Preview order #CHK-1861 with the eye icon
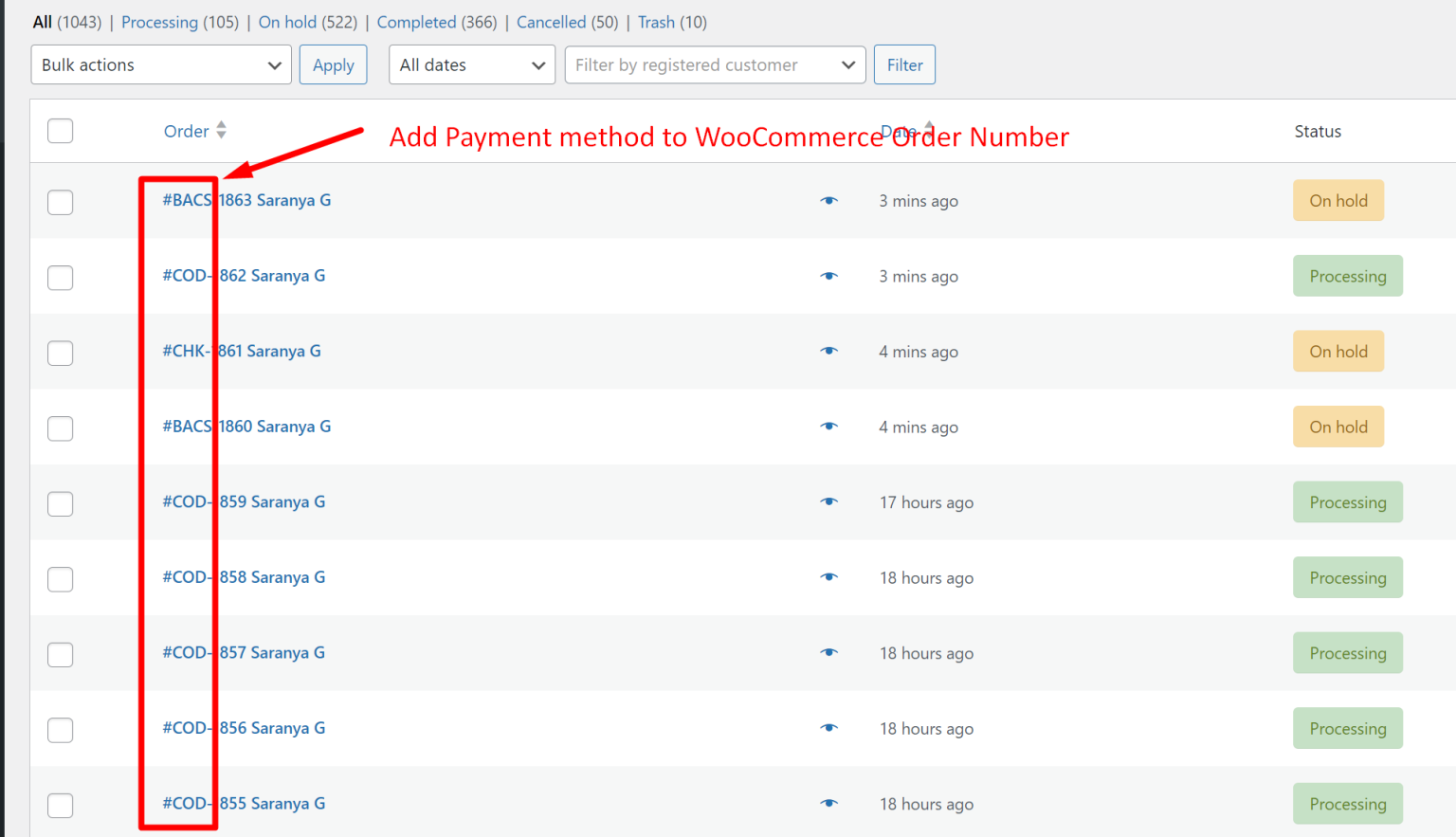The width and height of the screenshot is (1456, 837). pyautogui.click(x=829, y=351)
